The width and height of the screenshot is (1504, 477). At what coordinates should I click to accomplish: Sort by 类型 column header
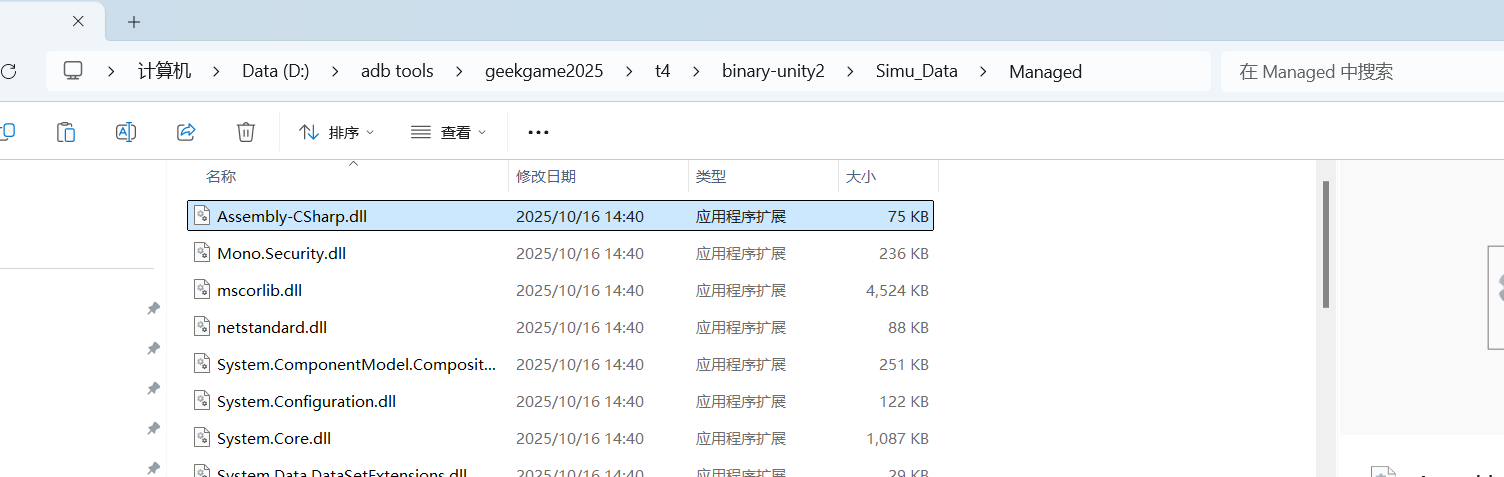click(x=711, y=176)
